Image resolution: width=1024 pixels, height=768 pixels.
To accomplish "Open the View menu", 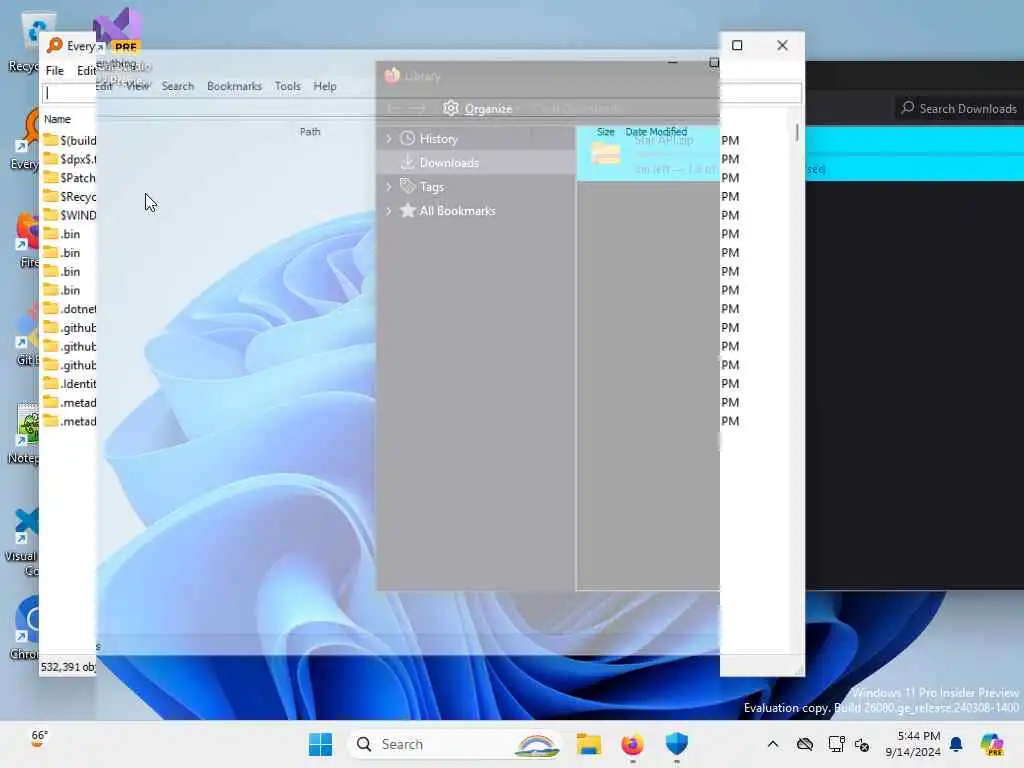I will 137,86.
